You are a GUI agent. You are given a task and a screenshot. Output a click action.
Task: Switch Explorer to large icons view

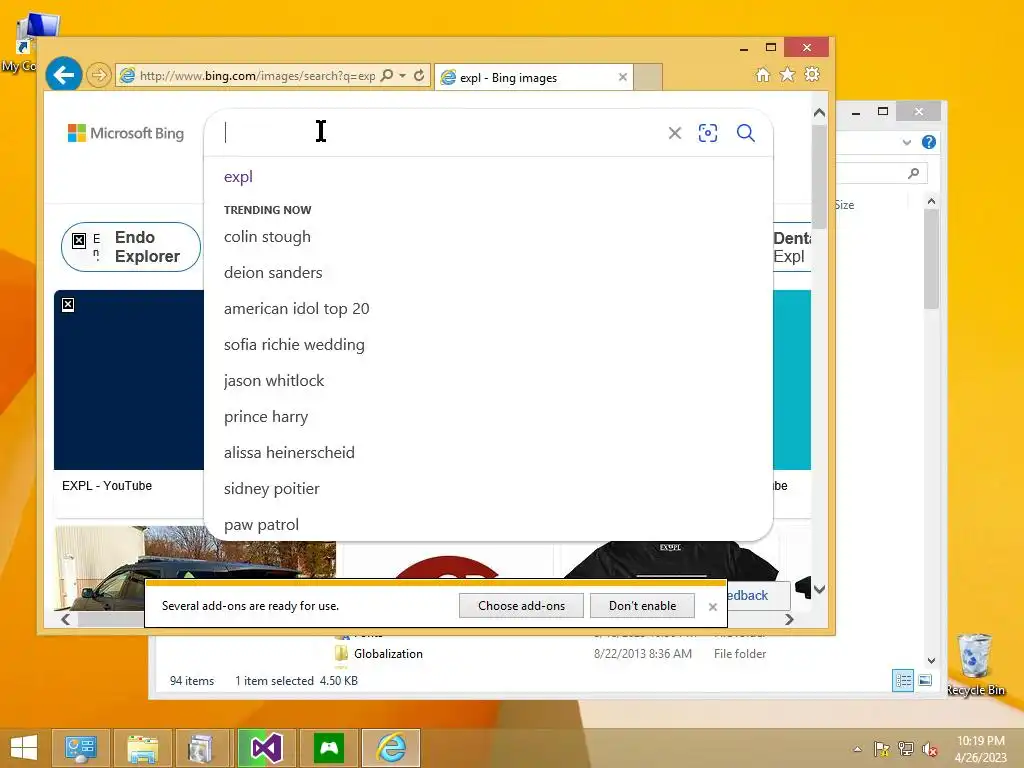[925, 680]
